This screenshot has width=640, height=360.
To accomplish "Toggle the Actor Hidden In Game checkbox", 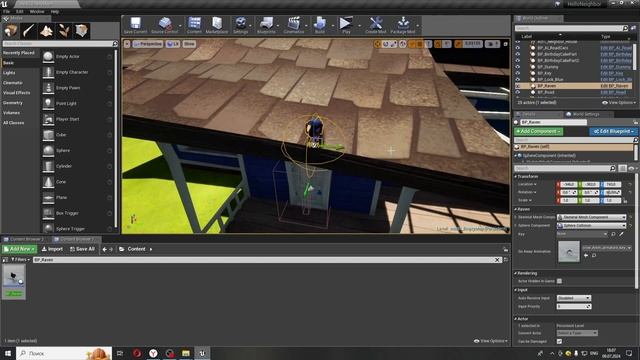I will click(559, 281).
